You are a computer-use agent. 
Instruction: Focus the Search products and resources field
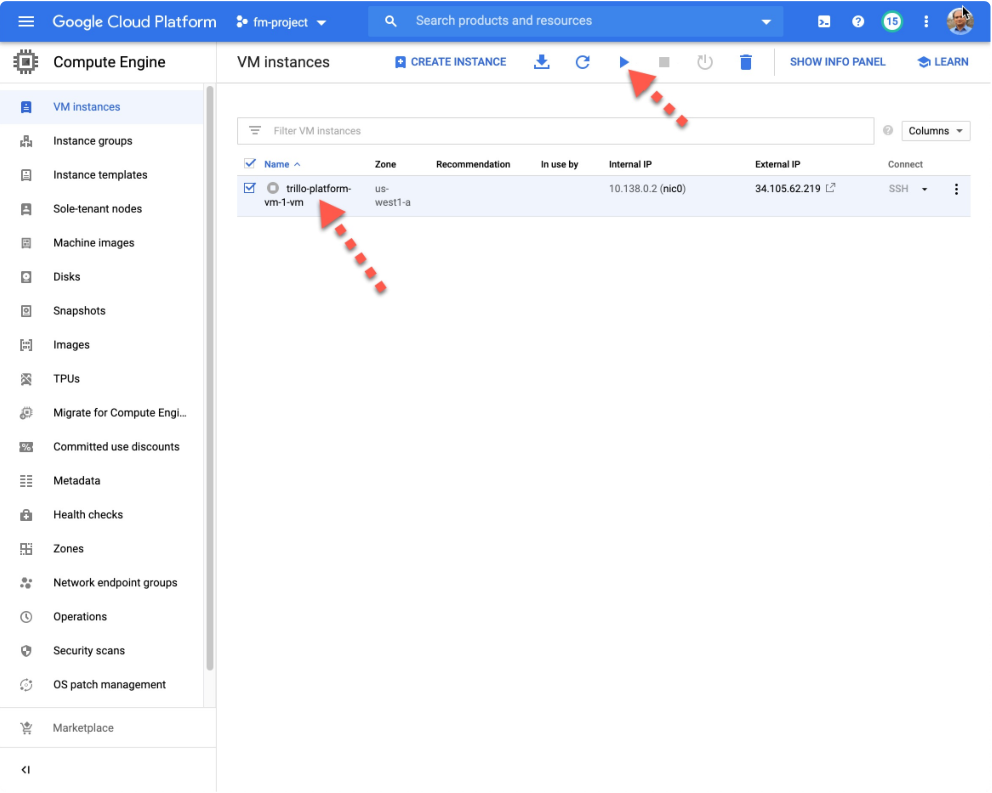coord(576,21)
